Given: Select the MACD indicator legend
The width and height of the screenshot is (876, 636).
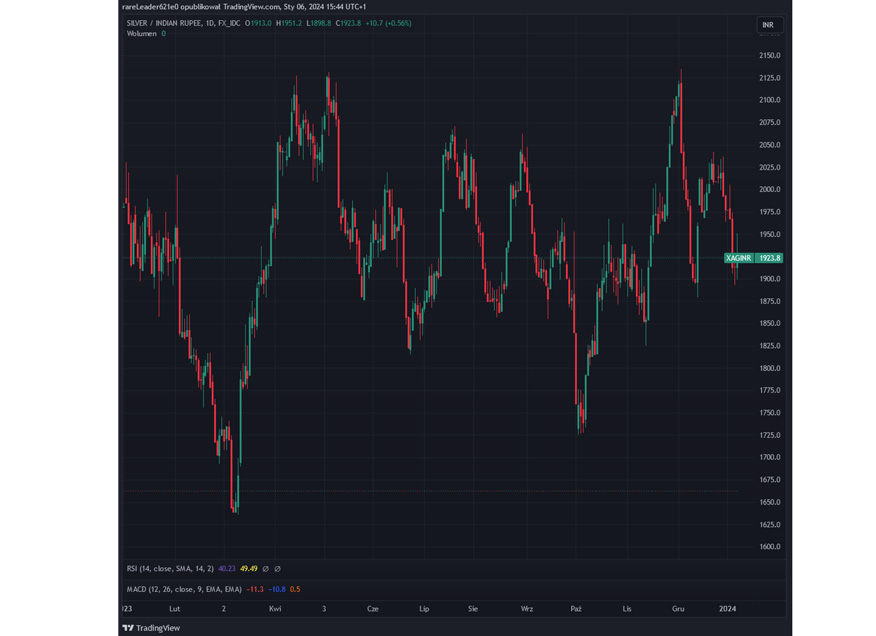Looking at the screenshot, I should click(184, 589).
